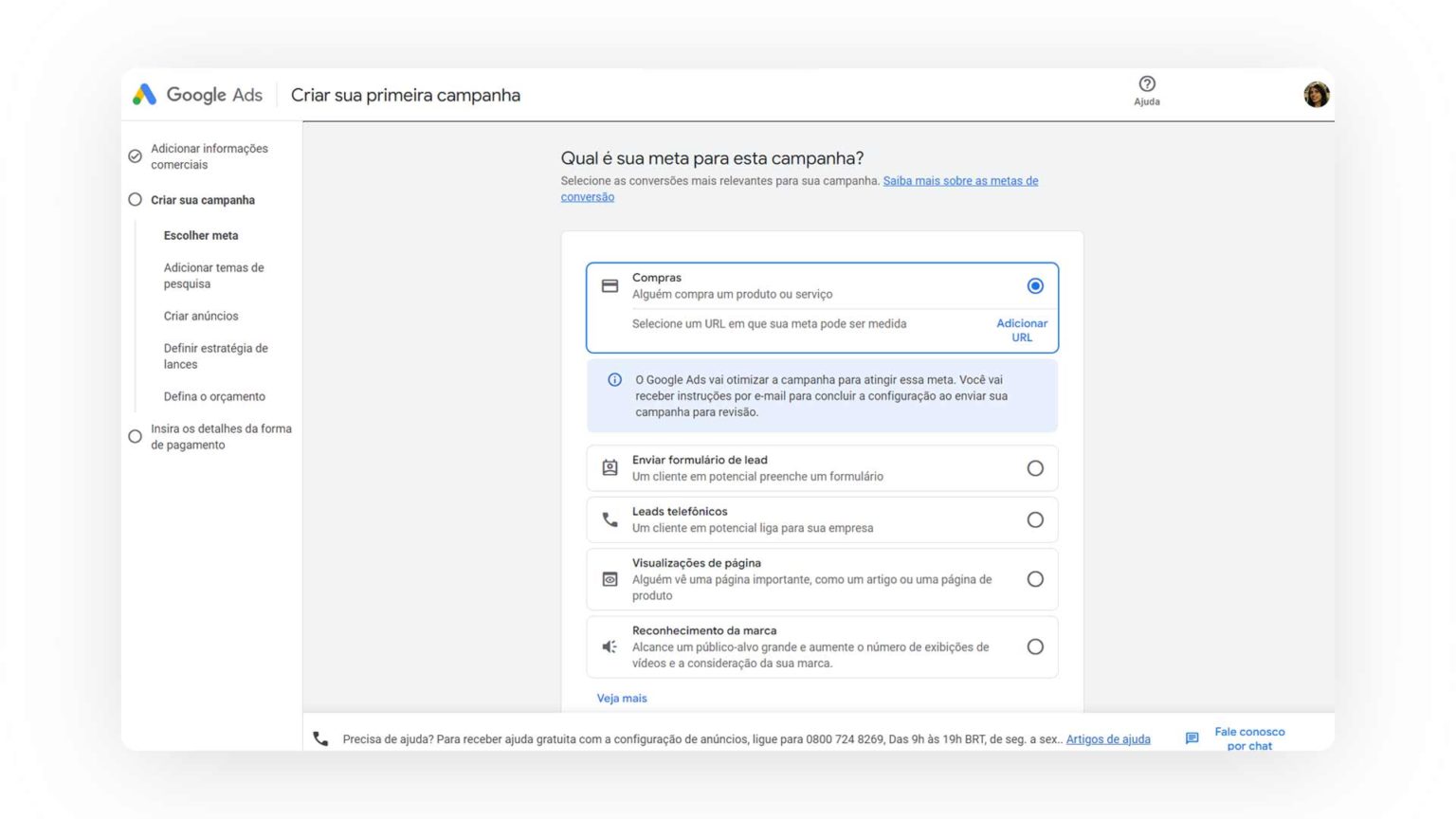Select the Compras radio button
Screen dimensions: 1456x819
click(x=1035, y=285)
